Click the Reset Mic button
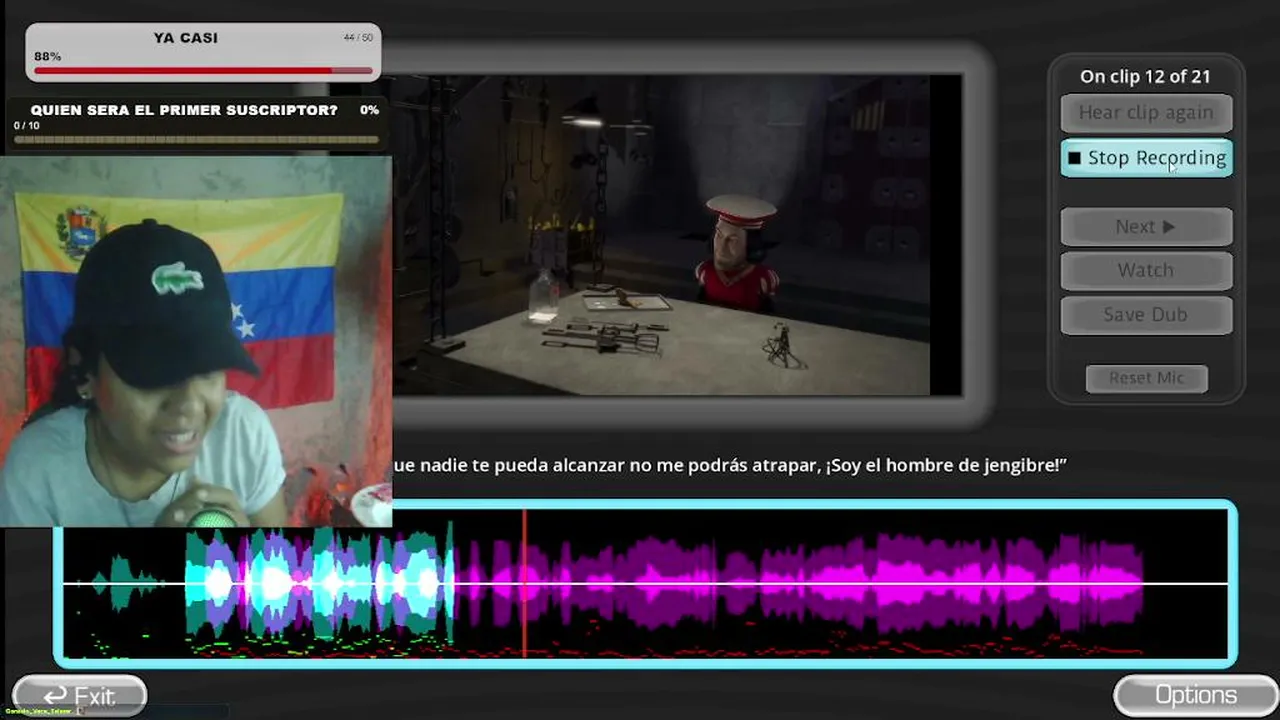Screen dimensions: 1280x720 (x=1146, y=378)
